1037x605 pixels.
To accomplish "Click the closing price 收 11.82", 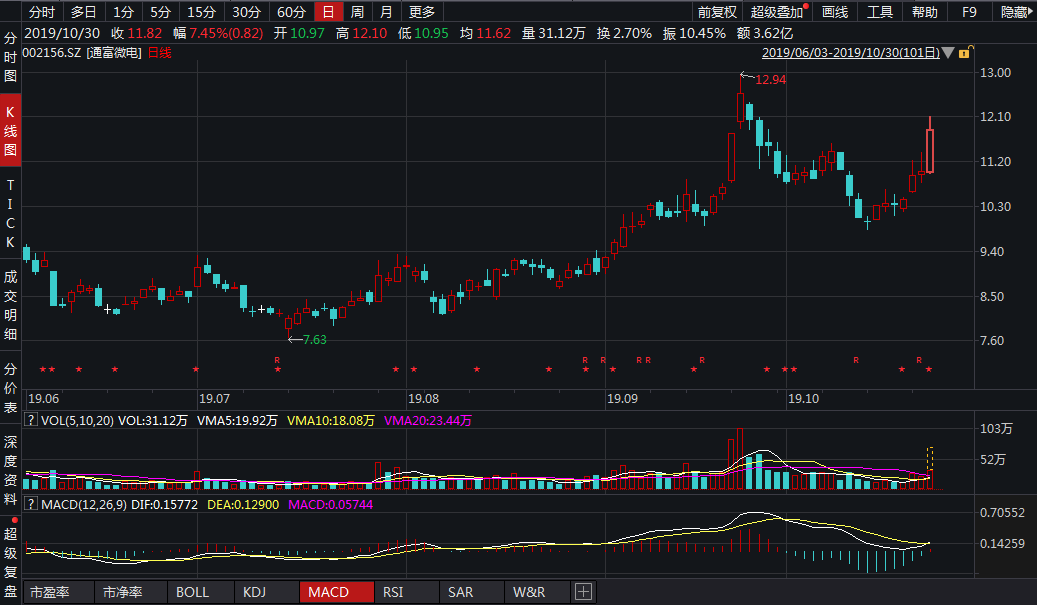I will pyautogui.click(x=137, y=33).
